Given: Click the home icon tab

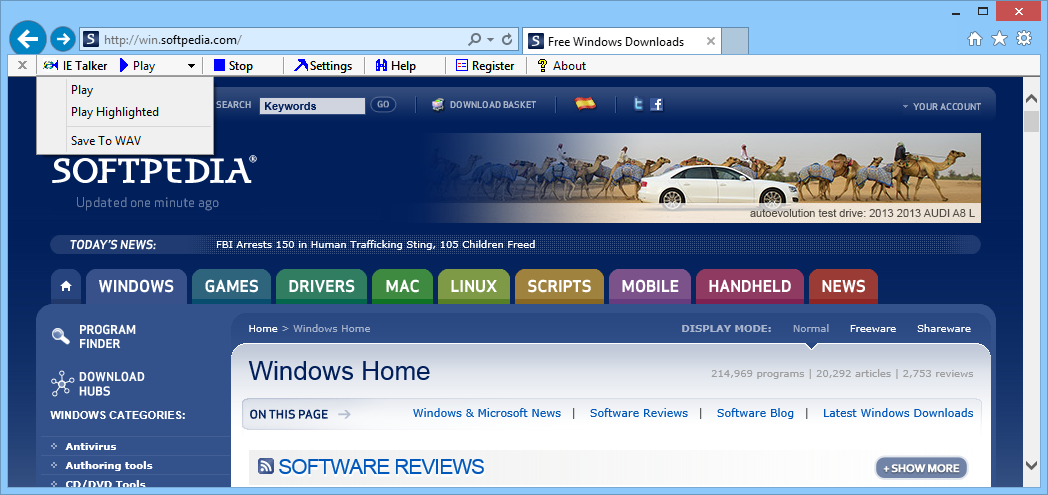Looking at the screenshot, I should pos(66,287).
